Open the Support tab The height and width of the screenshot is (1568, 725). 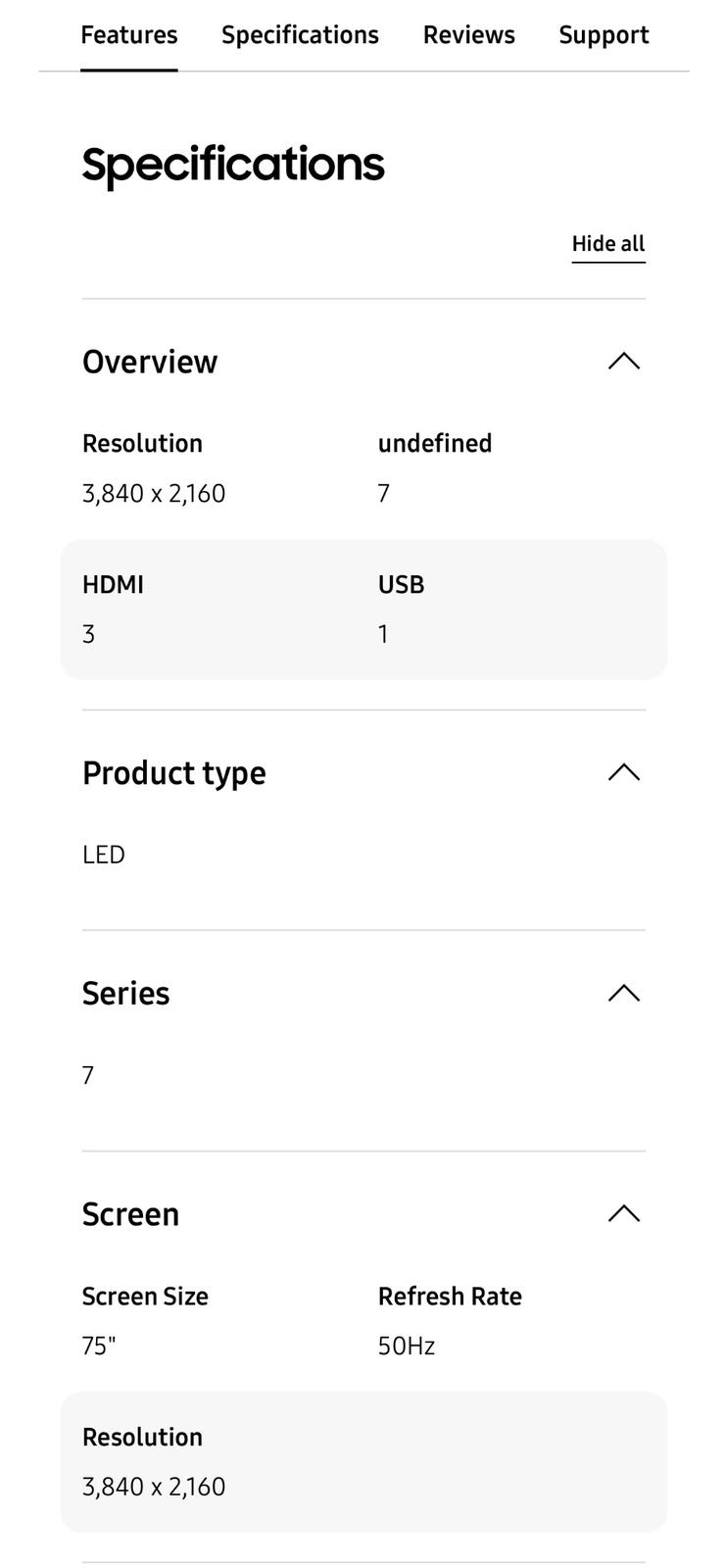click(x=604, y=35)
